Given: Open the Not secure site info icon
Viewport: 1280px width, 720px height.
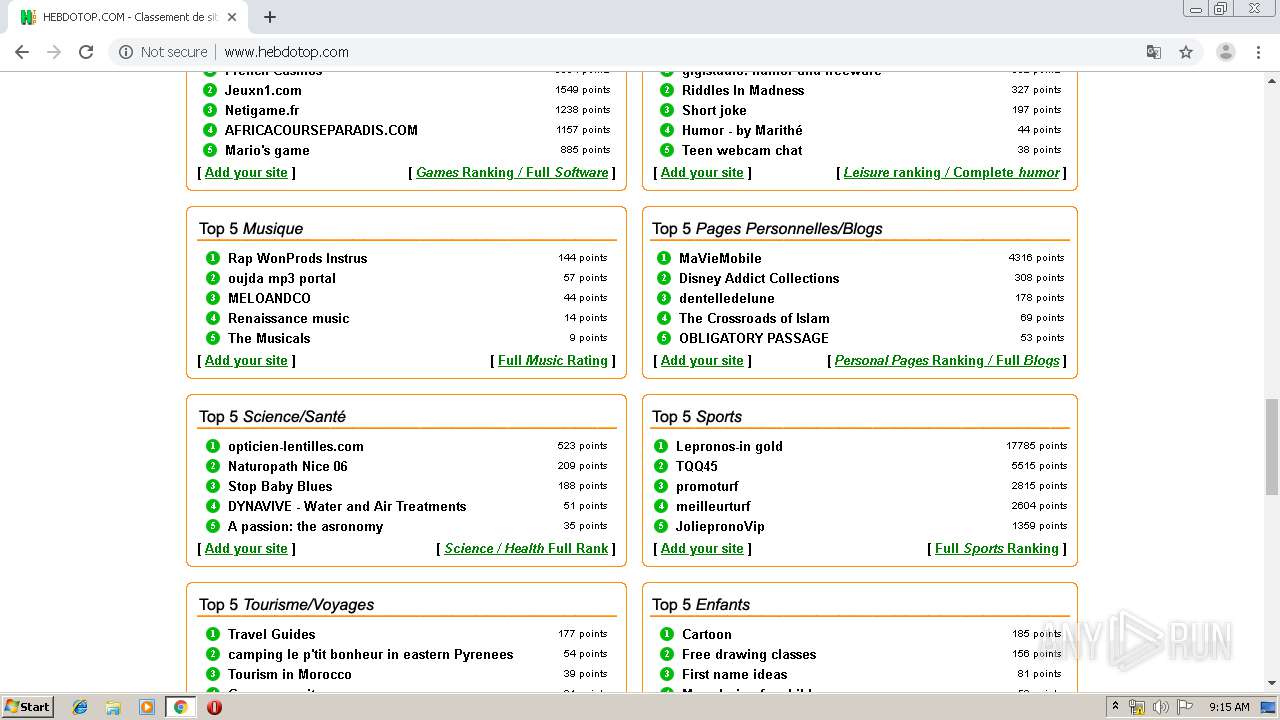Looking at the screenshot, I should point(126,52).
